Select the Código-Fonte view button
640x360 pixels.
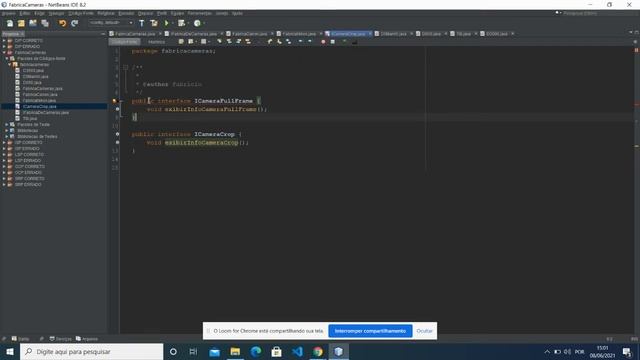[125, 42]
